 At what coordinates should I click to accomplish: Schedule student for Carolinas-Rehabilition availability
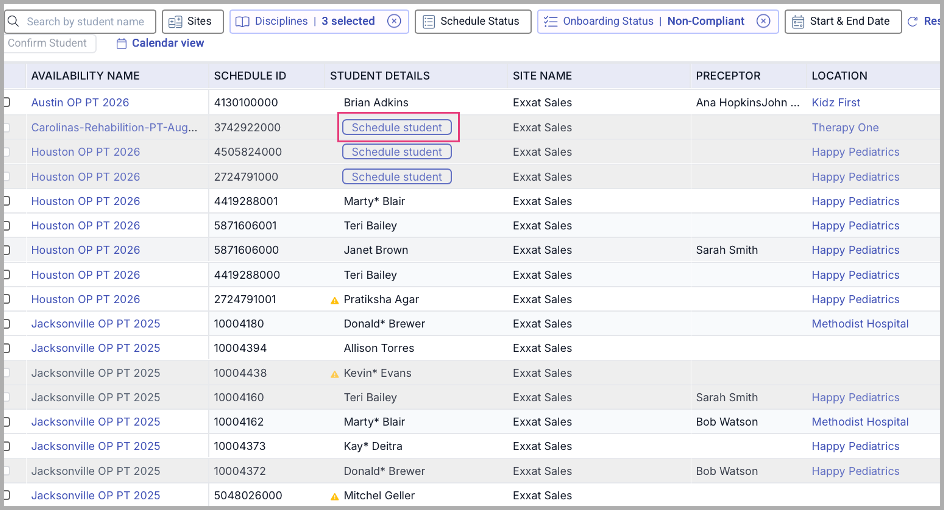coord(397,128)
